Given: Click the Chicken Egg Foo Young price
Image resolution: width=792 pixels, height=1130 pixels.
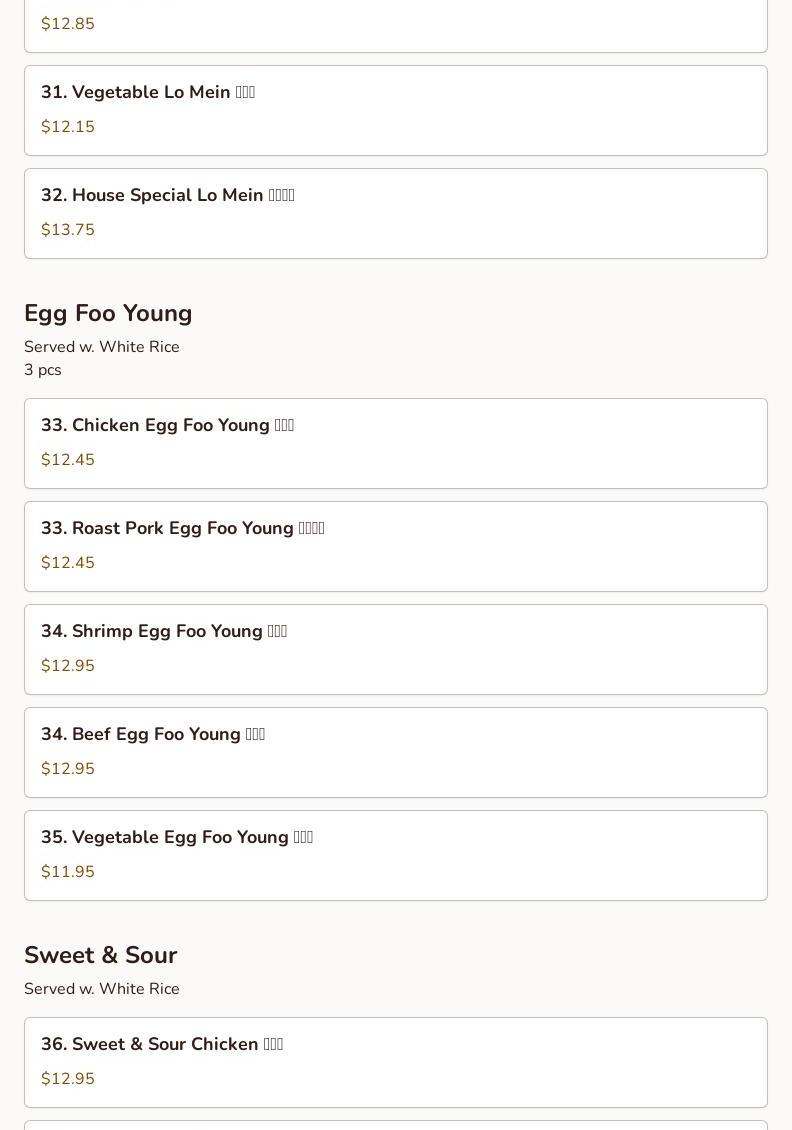Looking at the screenshot, I should [x=68, y=460].
